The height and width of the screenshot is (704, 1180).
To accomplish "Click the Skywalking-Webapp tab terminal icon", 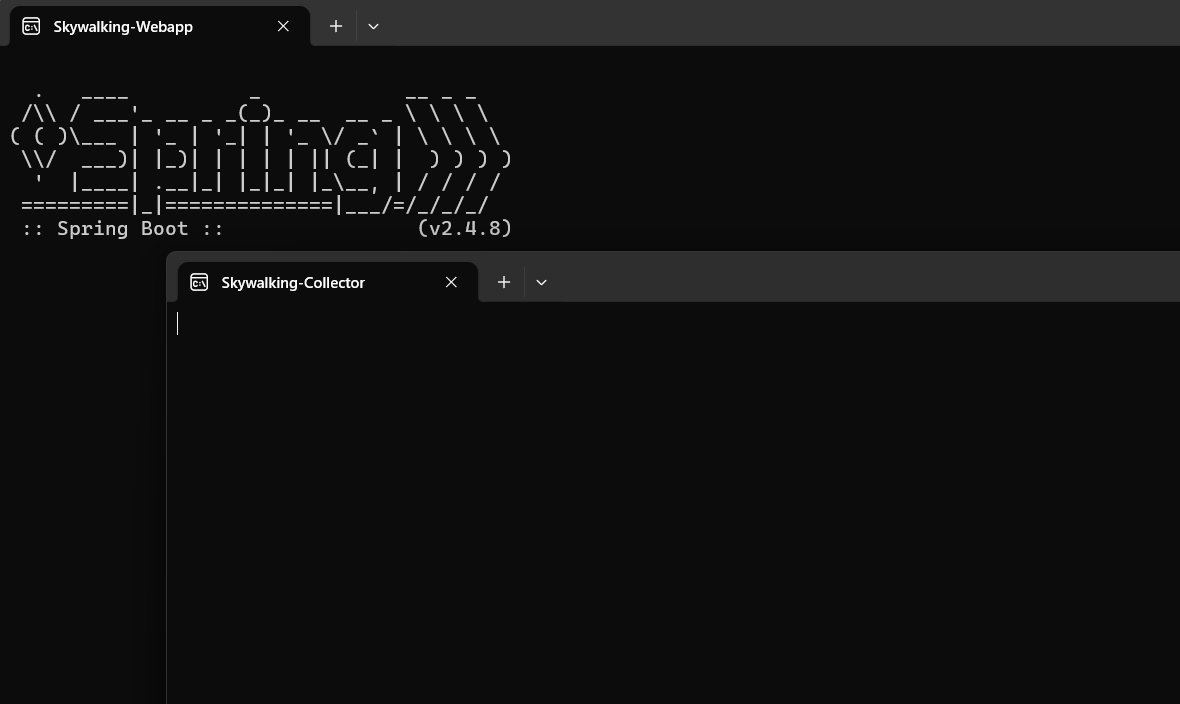I will click(31, 26).
